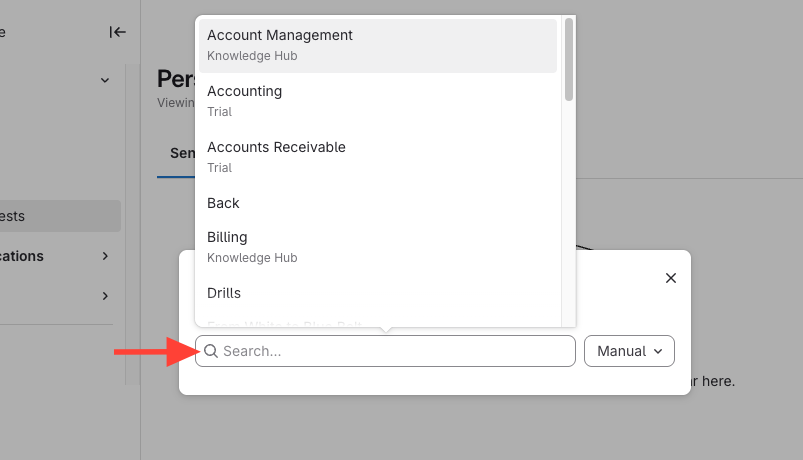Select Drills from the options list
803x460 pixels.
(377, 293)
